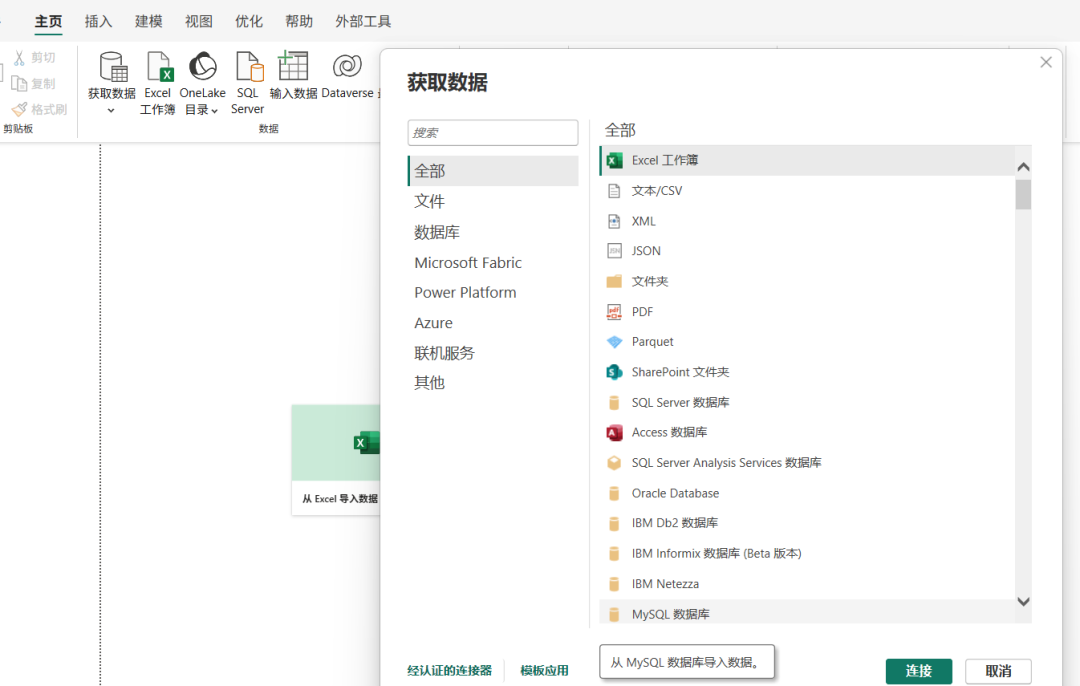This screenshot has height=686, width=1080.
Task: Select the IBM Netezza icon
Action: tap(614, 584)
